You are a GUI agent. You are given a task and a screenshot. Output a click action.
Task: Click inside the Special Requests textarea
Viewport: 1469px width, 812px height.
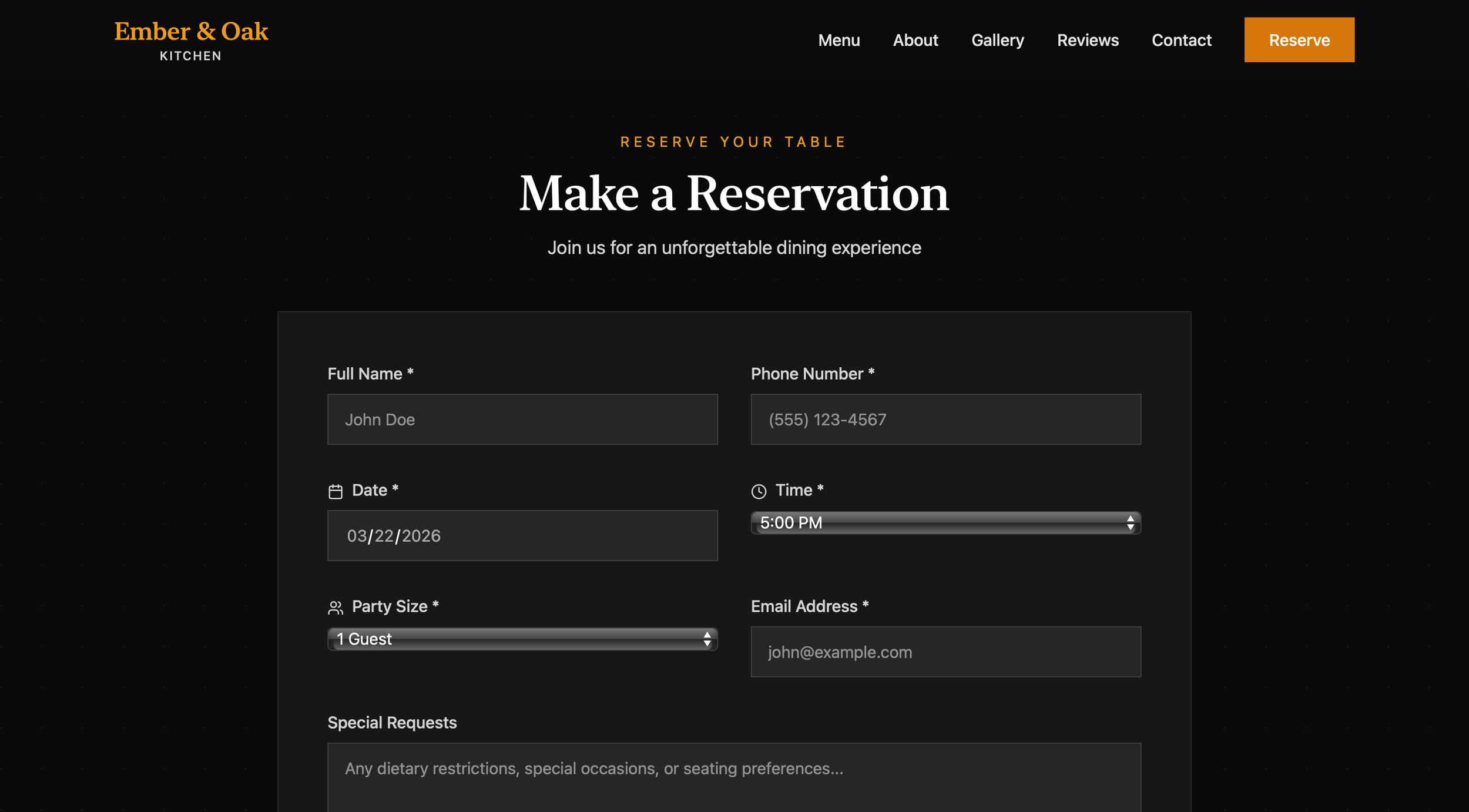tap(734, 777)
